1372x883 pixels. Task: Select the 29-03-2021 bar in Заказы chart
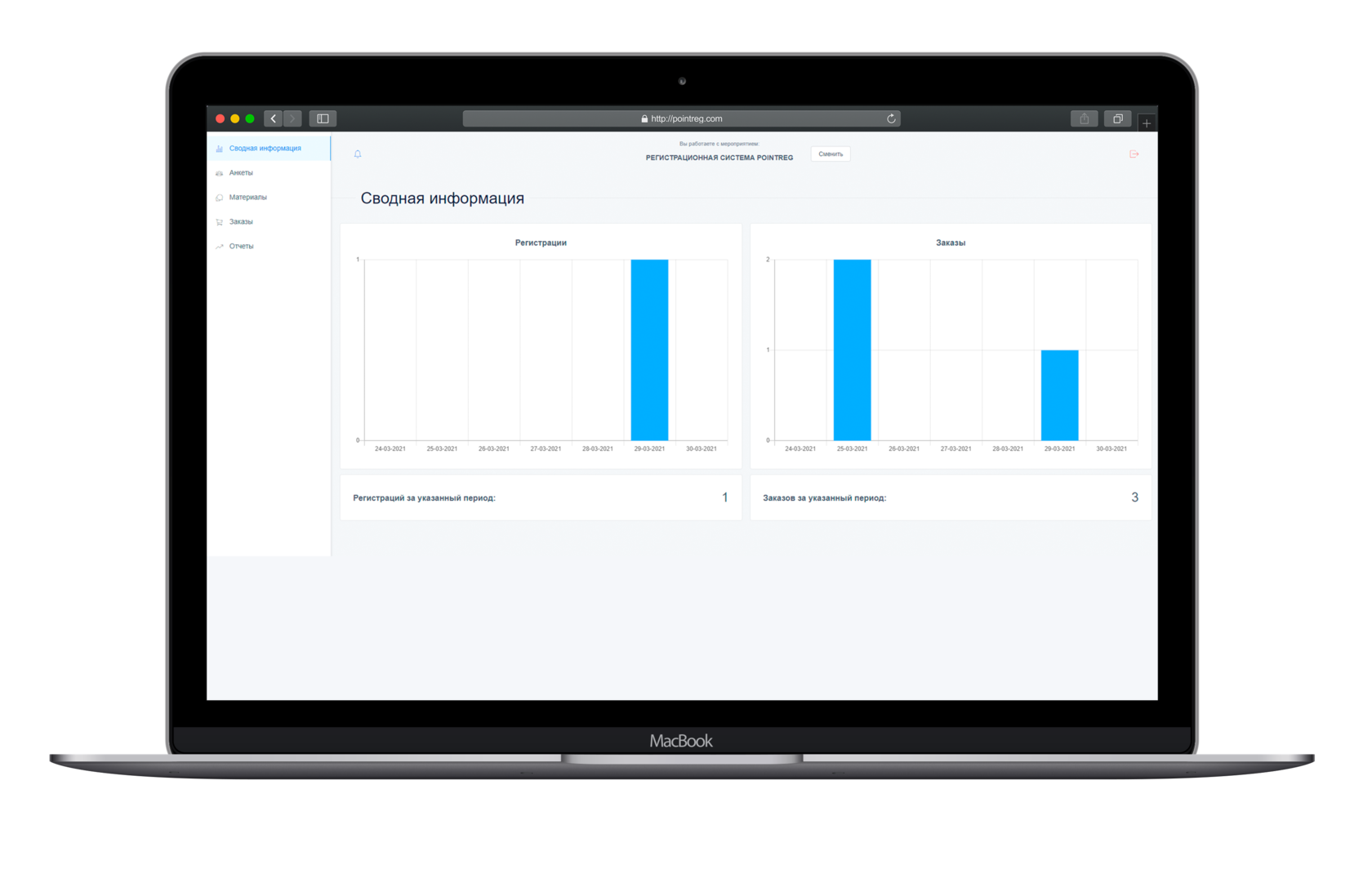[x=1059, y=395]
